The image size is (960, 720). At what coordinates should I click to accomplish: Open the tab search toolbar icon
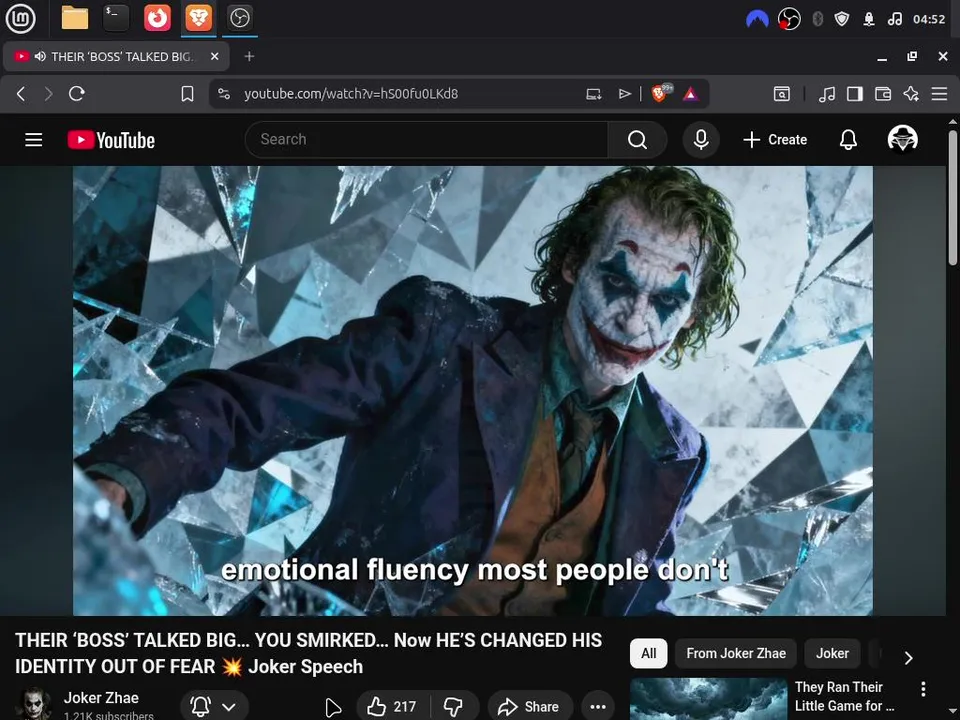coord(781,94)
